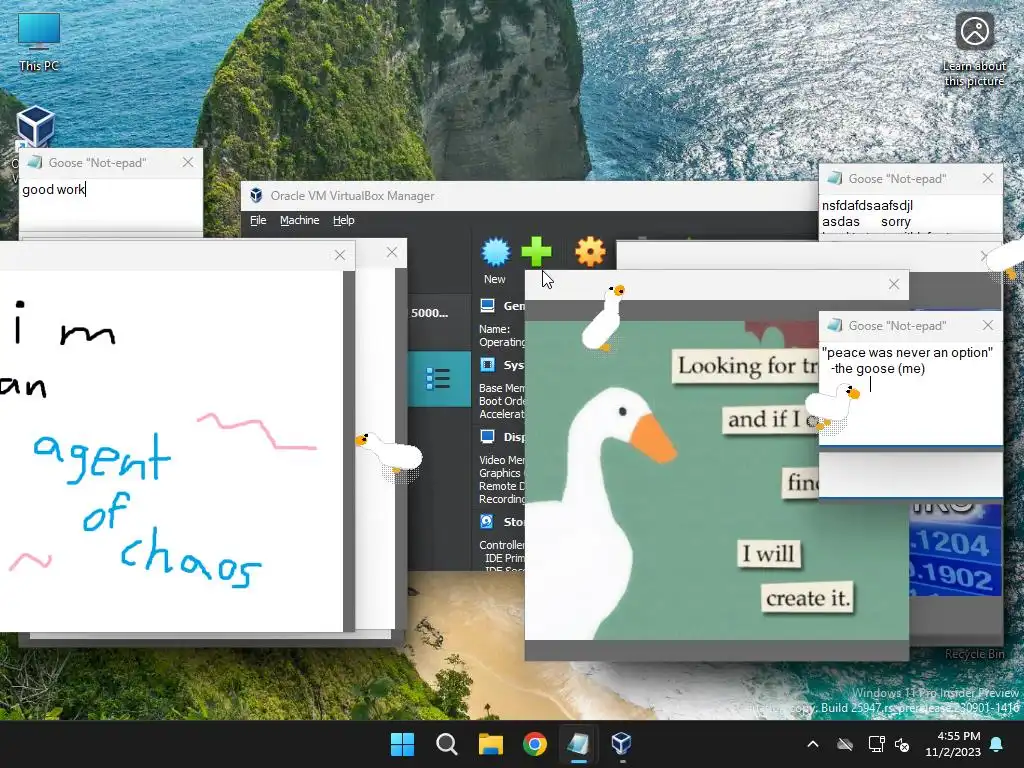
Task: Click the goose walking on meme window title
Action: pos(604,318)
